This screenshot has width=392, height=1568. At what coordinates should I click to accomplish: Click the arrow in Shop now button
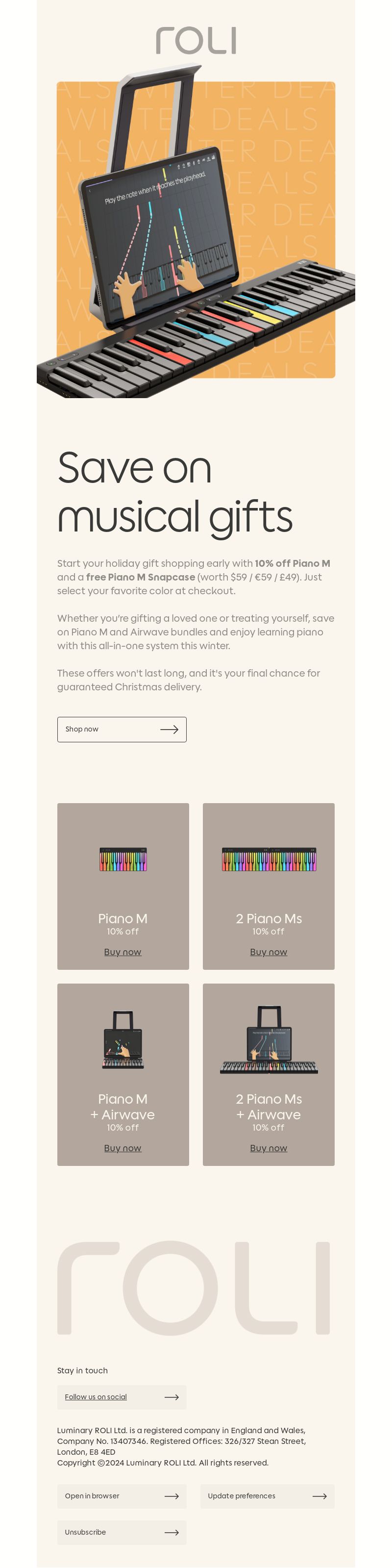click(x=169, y=729)
